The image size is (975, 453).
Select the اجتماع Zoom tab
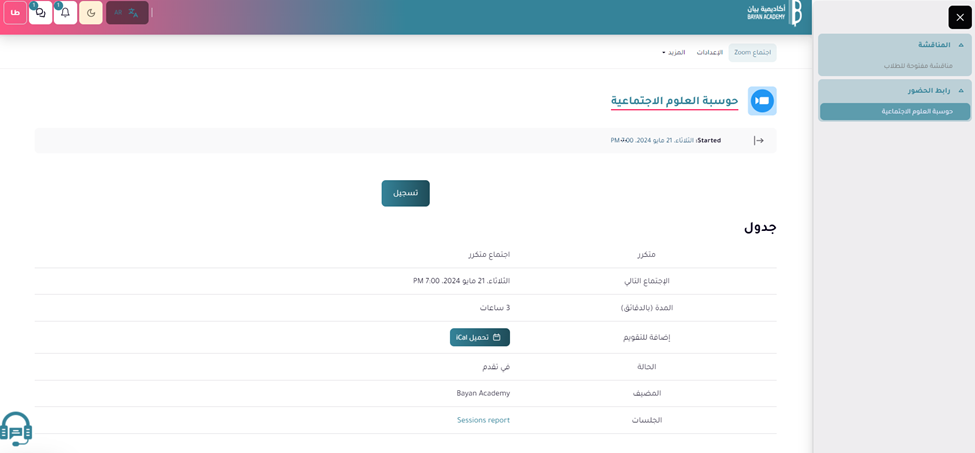[x=752, y=53]
